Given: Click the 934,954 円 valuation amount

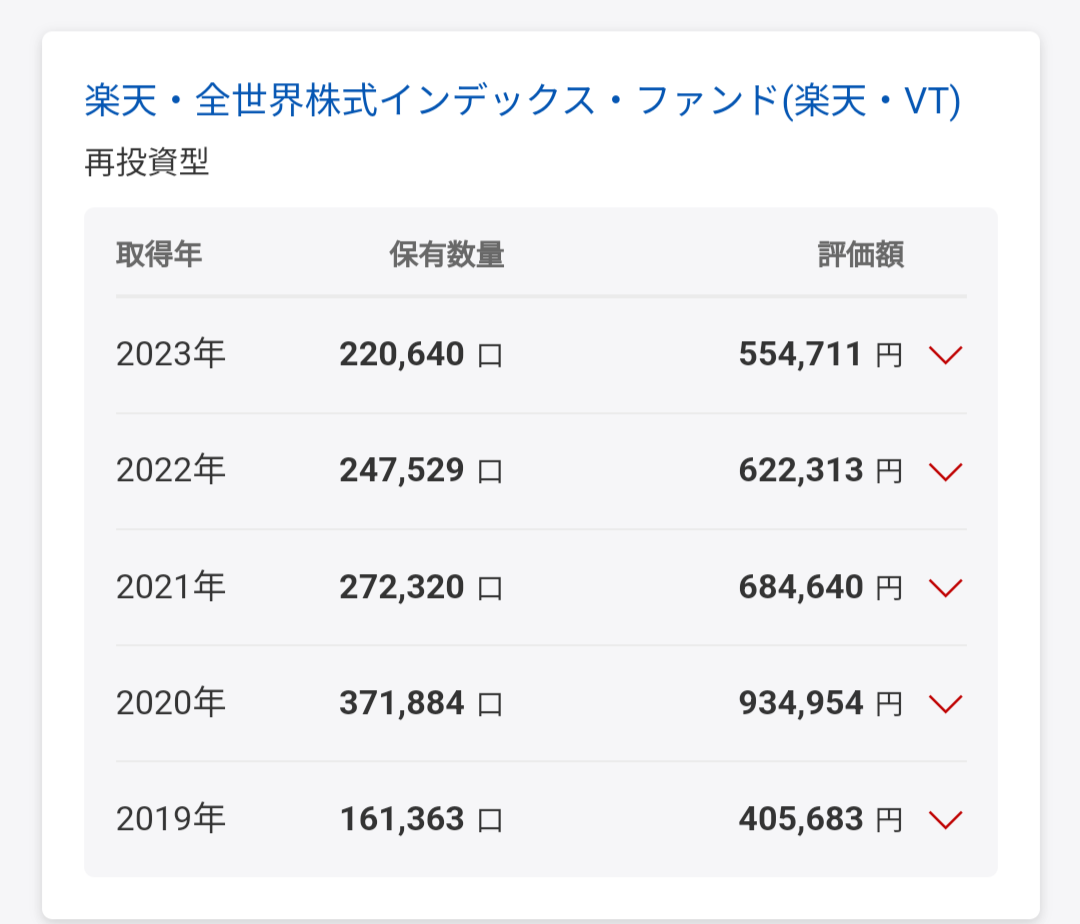Looking at the screenshot, I should (820, 703).
